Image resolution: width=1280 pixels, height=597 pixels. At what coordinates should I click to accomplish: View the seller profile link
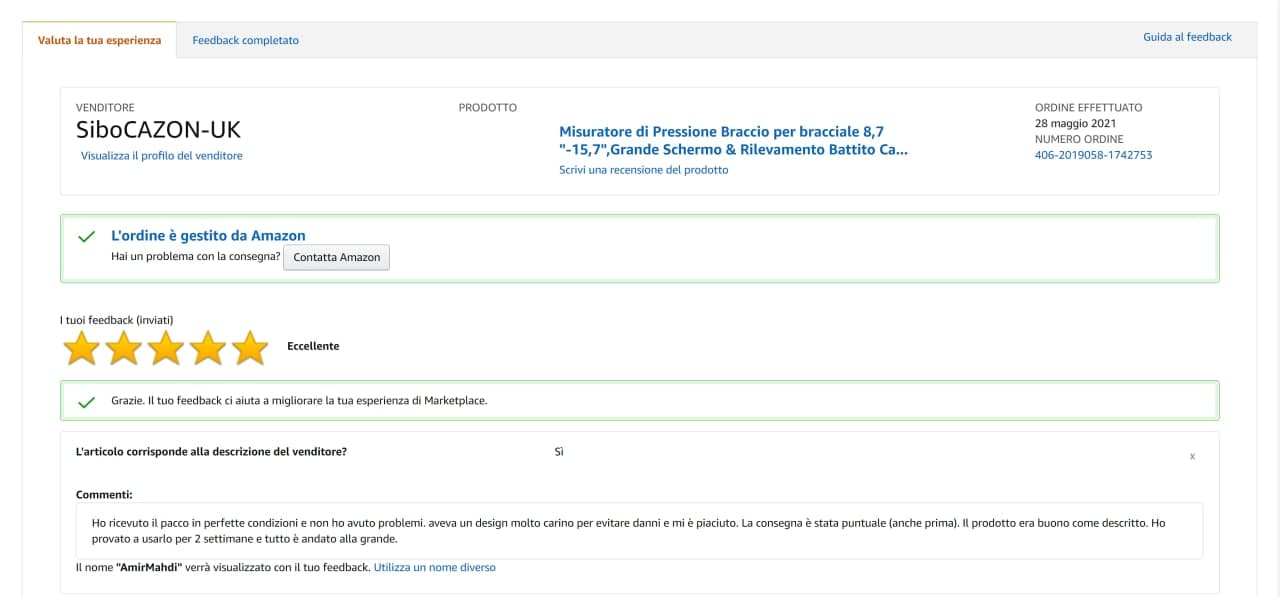(161, 156)
